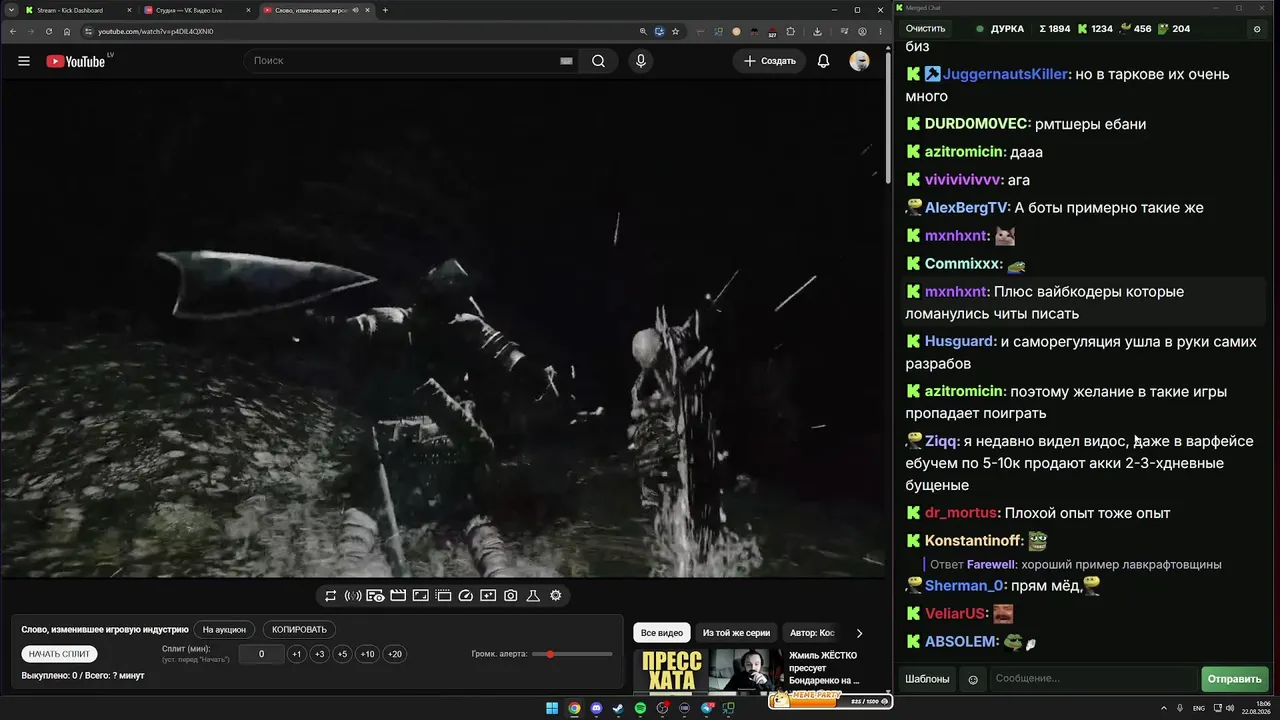The image size is (1280, 720).
Task: Click the Создать button
Action: tap(770, 61)
